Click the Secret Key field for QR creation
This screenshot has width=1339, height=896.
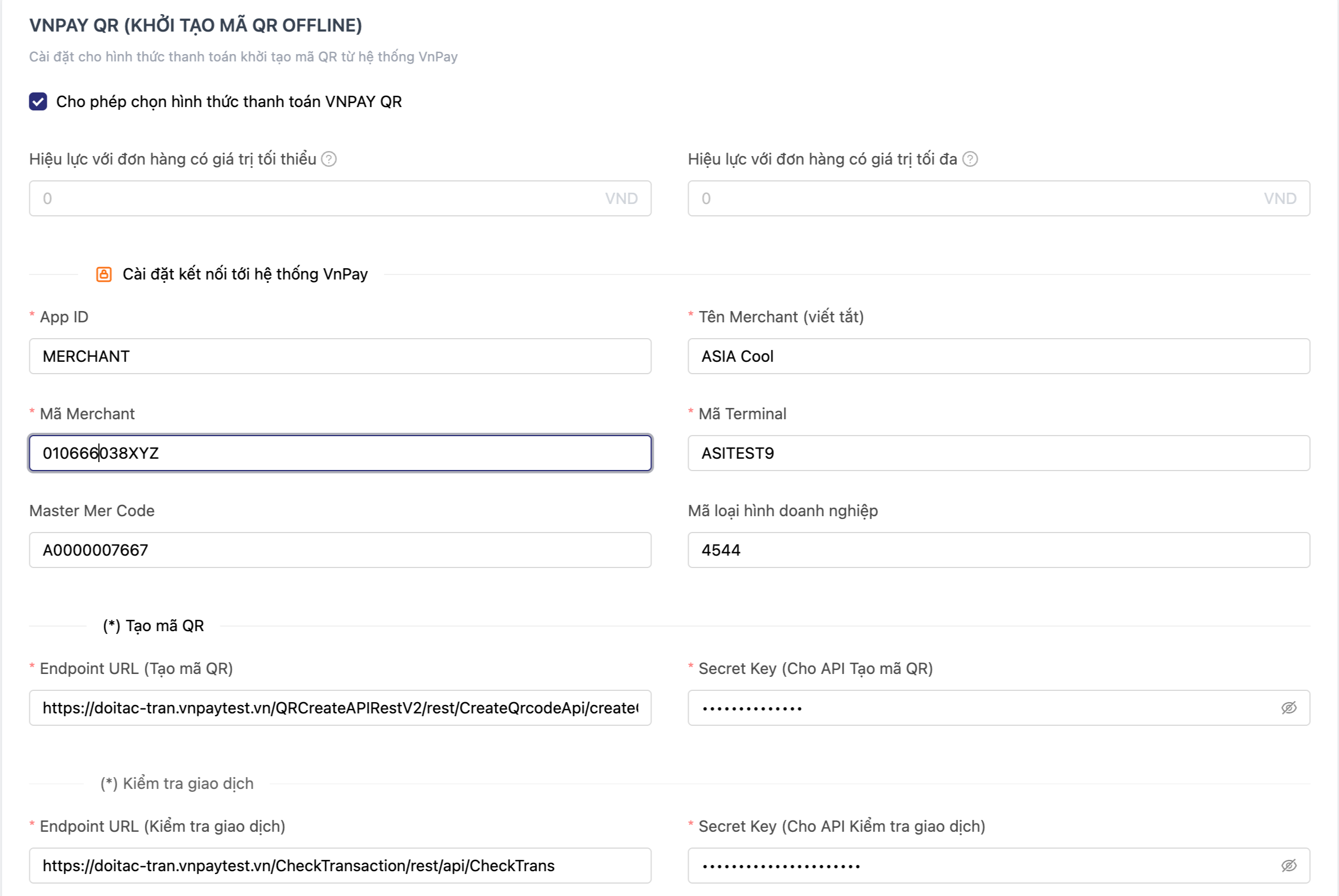coord(983,708)
